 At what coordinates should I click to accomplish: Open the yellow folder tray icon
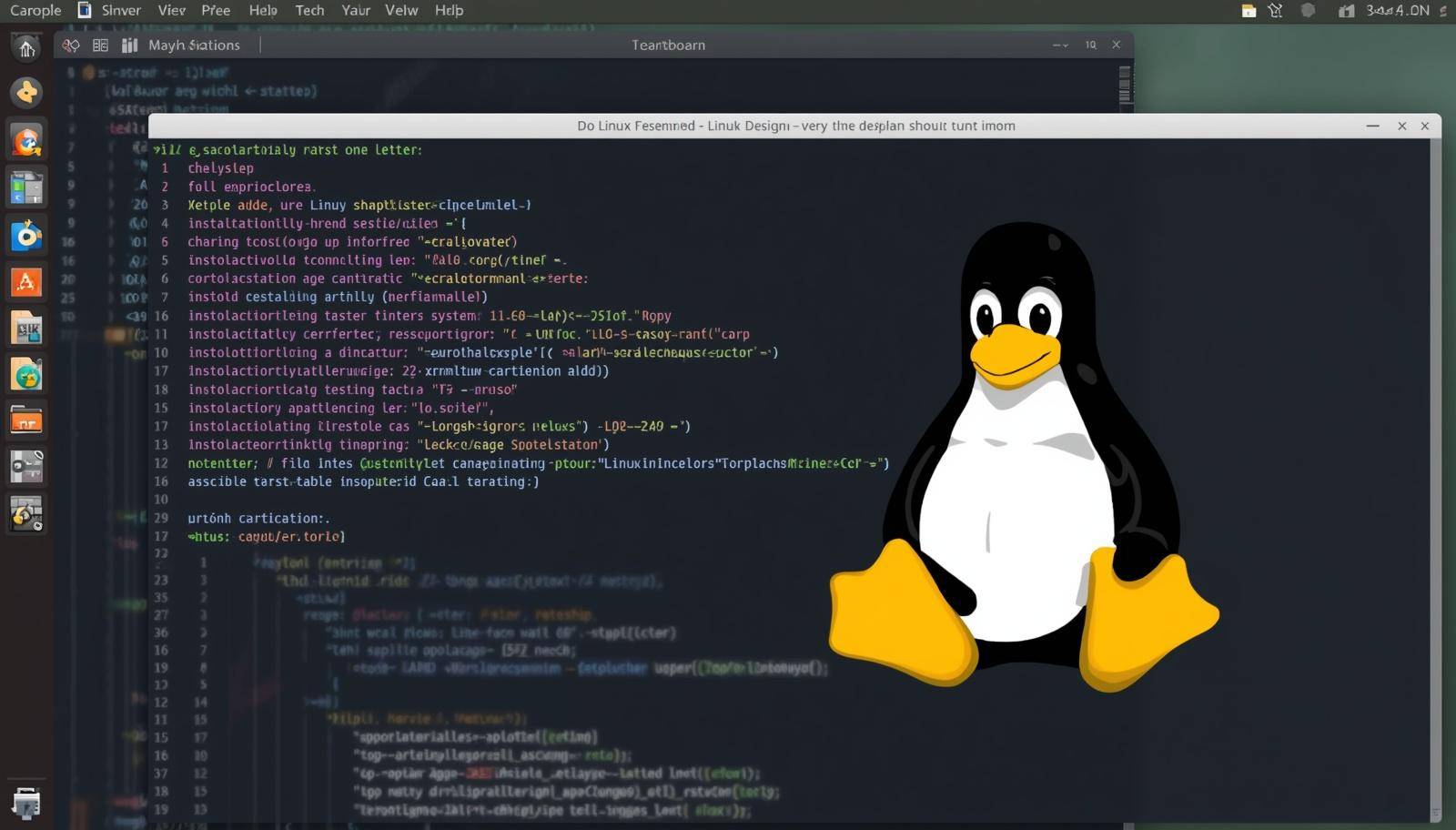(x=1249, y=11)
